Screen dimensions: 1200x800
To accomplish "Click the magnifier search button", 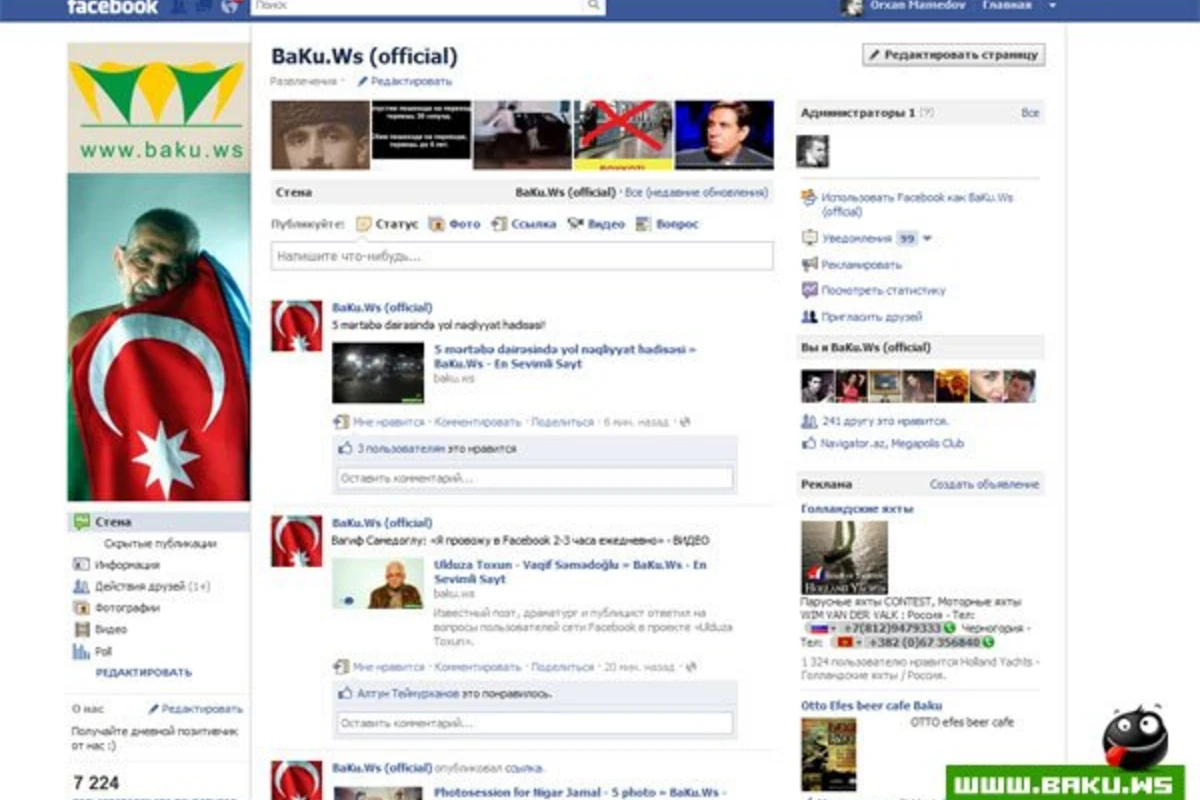I will coord(594,7).
